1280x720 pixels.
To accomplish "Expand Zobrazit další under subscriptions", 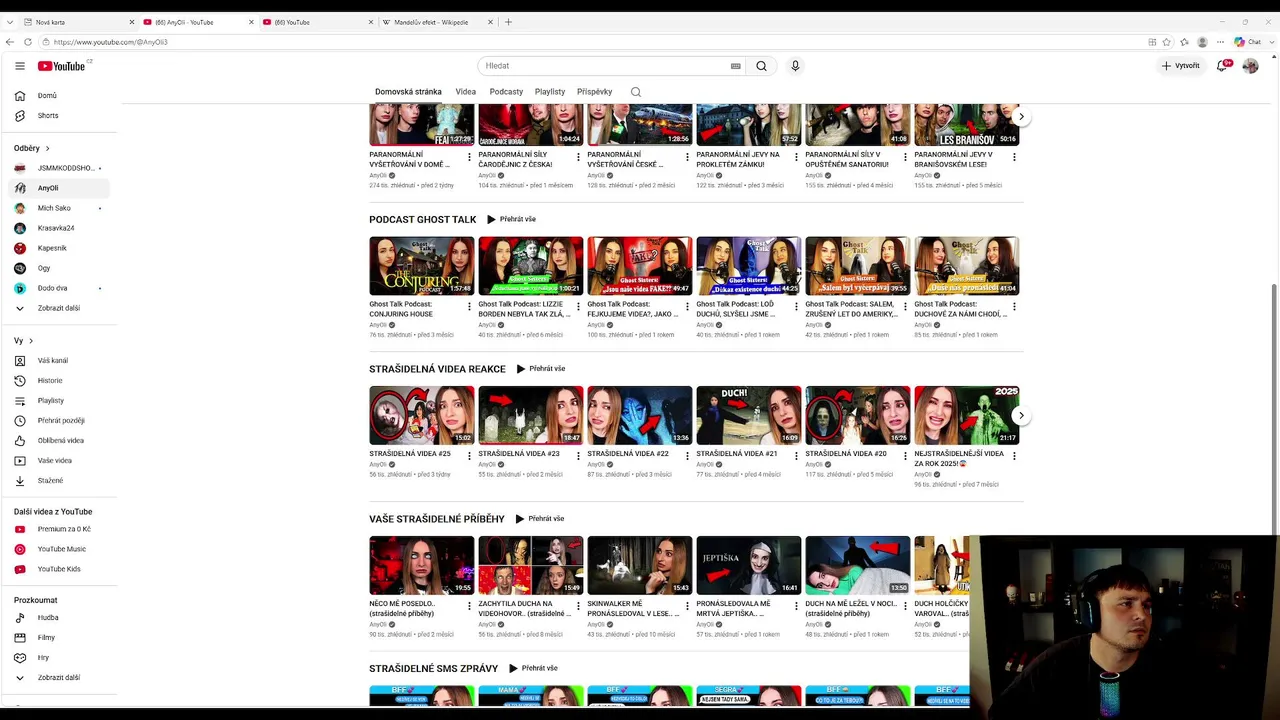I will pos(60,308).
